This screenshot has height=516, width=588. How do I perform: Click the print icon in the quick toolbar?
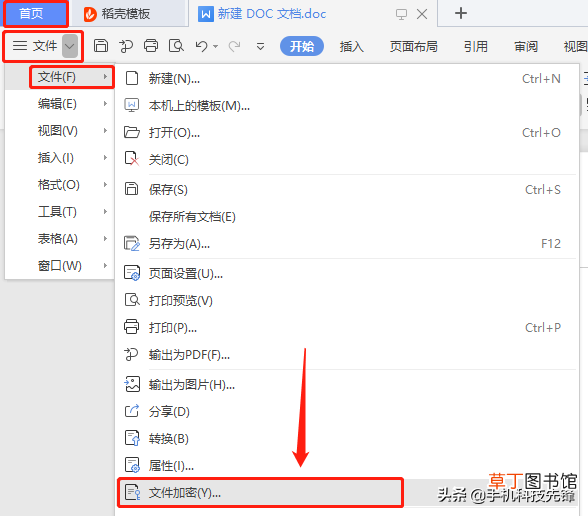(151, 46)
